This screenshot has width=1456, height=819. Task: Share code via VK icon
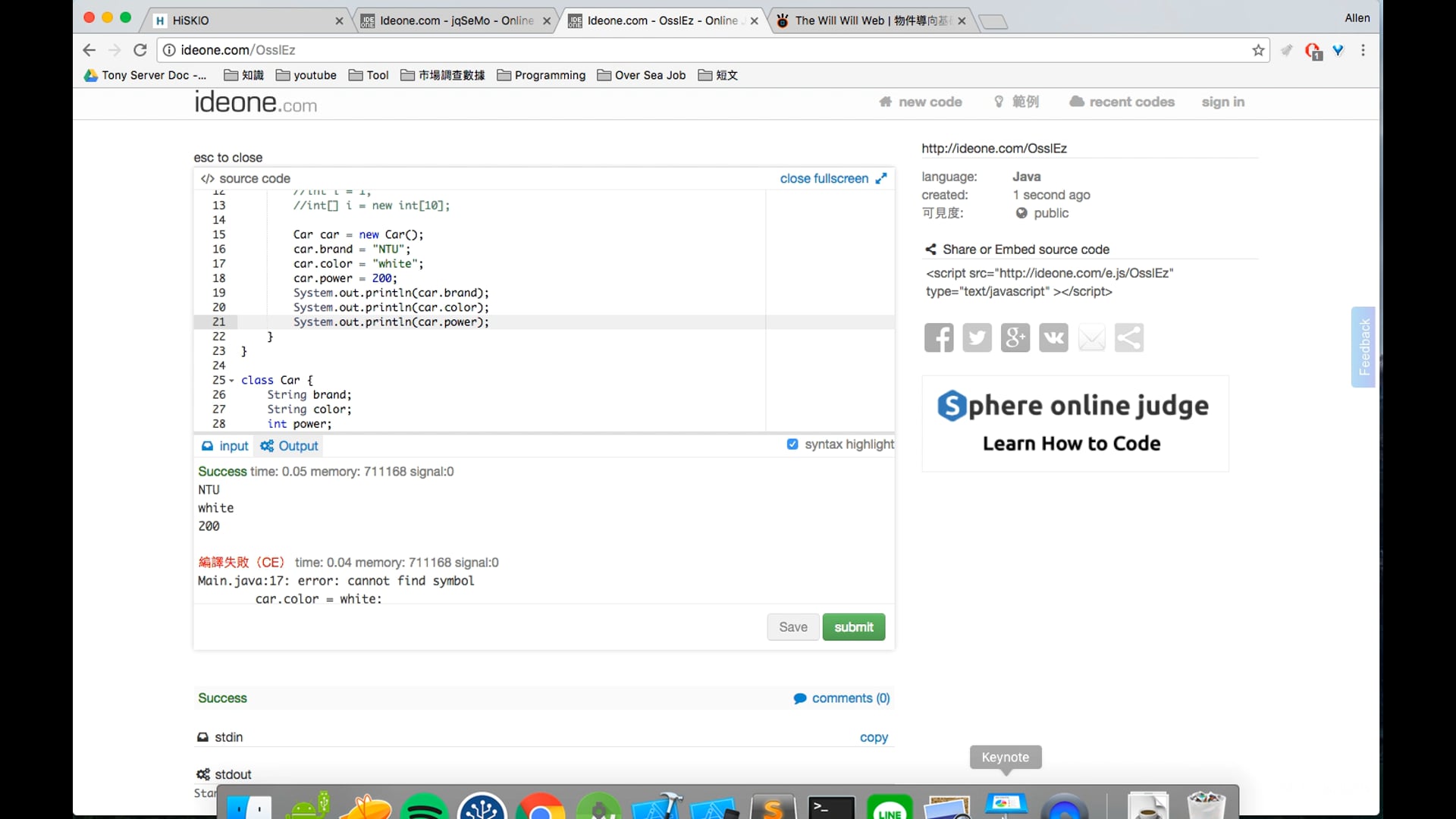coord(1053,337)
